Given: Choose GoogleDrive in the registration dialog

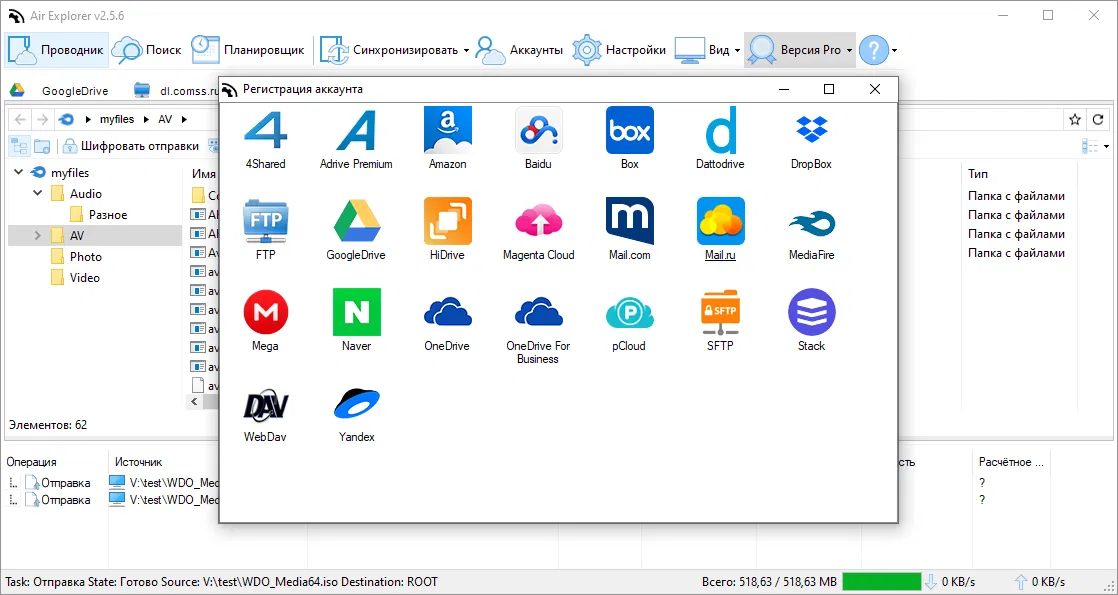Looking at the screenshot, I should (x=356, y=221).
